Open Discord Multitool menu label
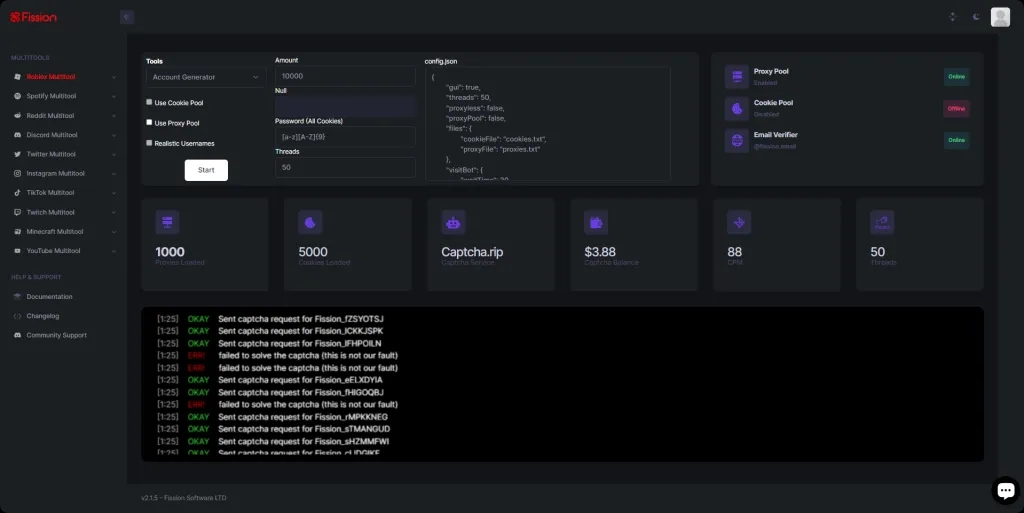The height and width of the screenshot is (513, 1024). 52,135
